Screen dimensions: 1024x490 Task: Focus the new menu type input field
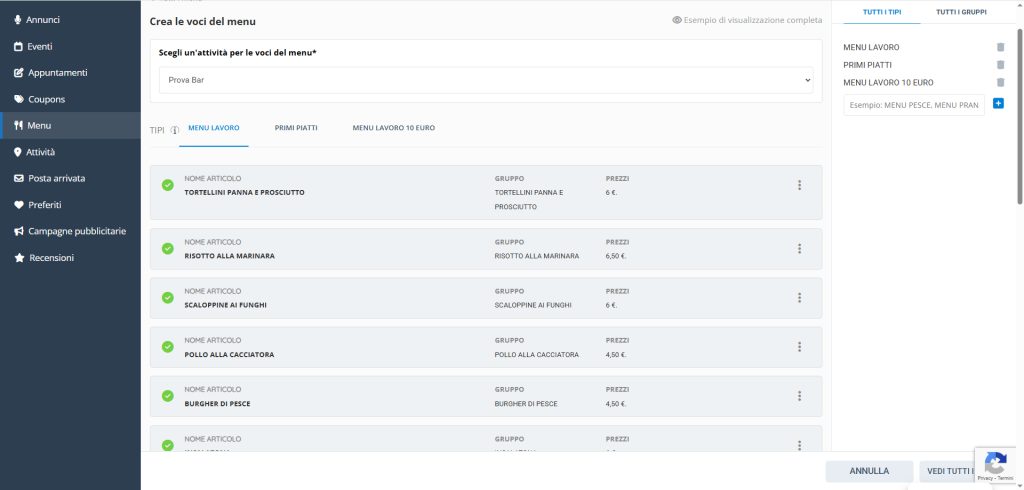click(x=913, y=105)
